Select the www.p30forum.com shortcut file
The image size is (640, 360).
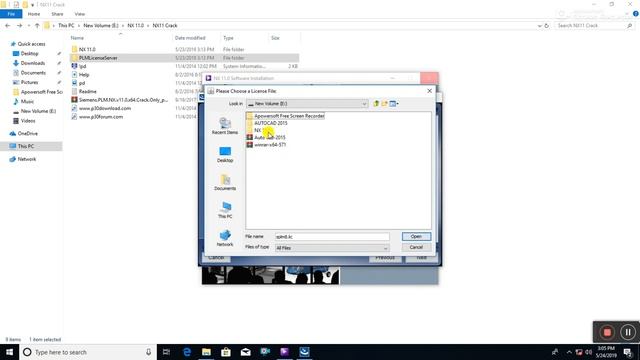tap(97, 117)
